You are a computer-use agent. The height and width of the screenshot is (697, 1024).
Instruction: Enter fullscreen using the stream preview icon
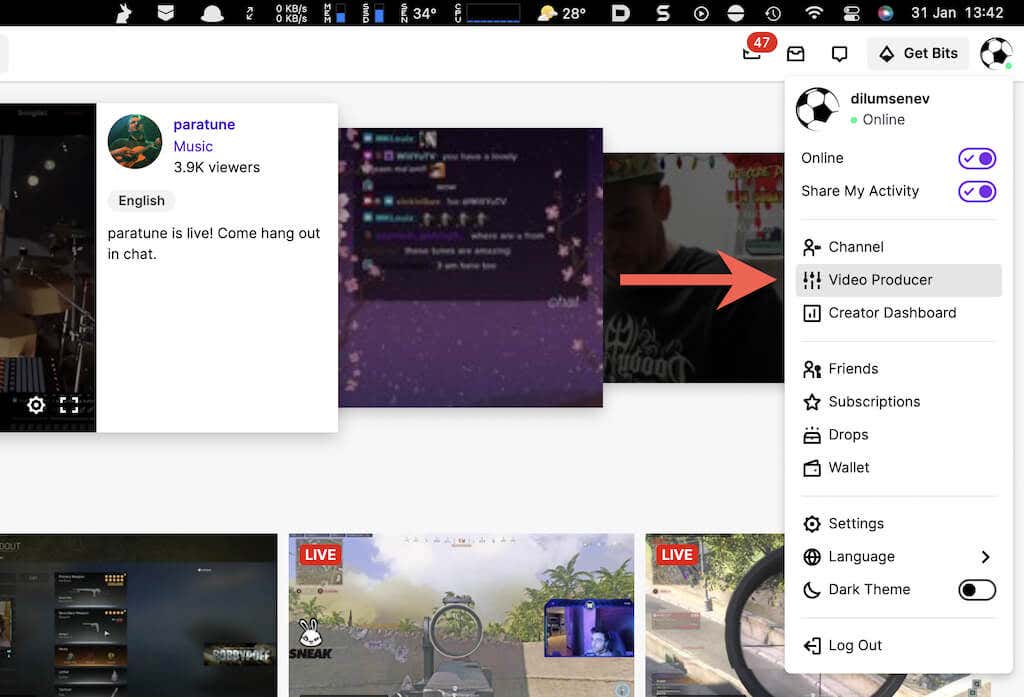point(68,405)
